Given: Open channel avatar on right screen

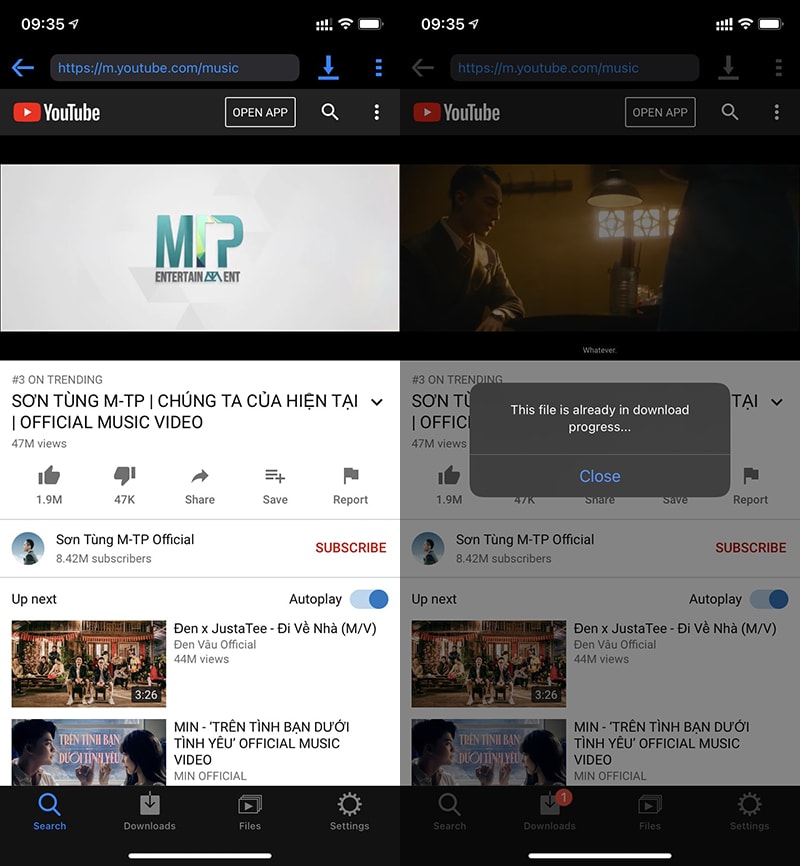Looking at the screenshot, I should click(428, 548).
